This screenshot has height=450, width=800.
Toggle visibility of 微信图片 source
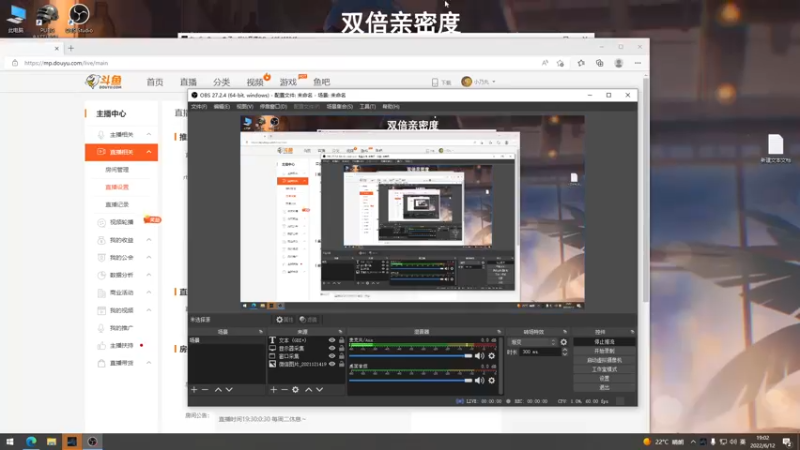332,364
